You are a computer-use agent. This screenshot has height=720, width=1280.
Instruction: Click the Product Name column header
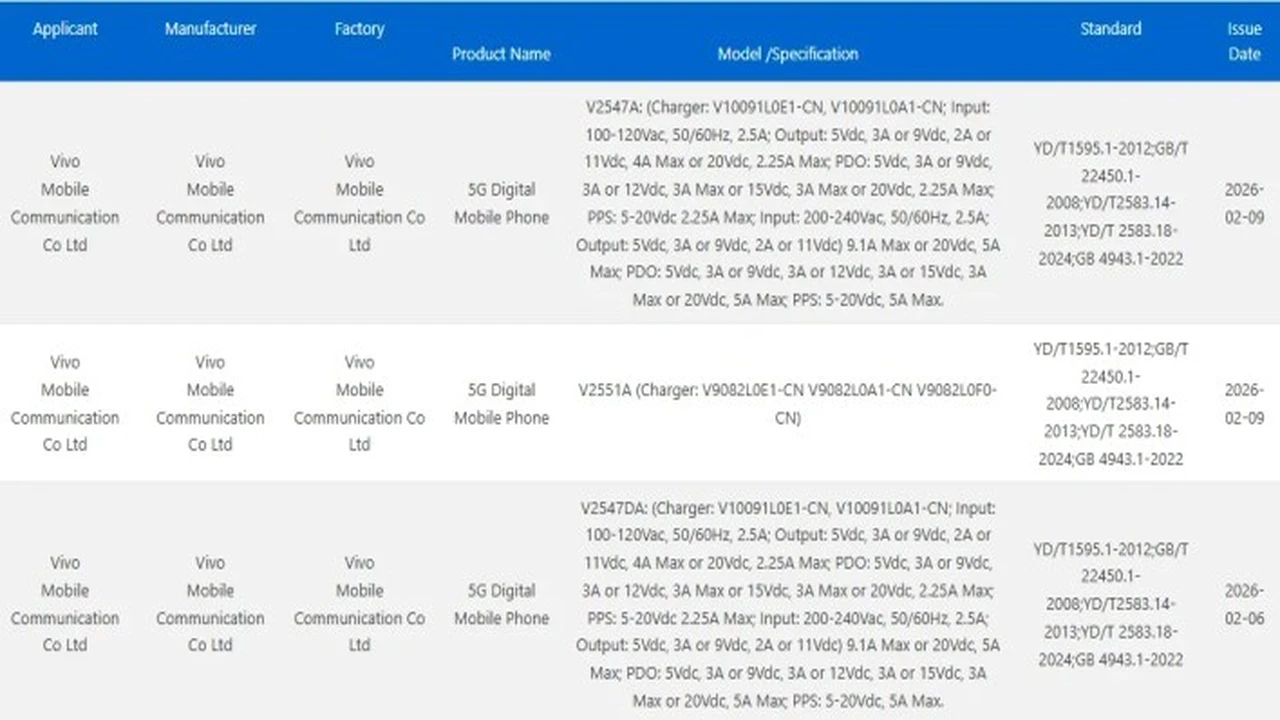[x=501, y=54]
